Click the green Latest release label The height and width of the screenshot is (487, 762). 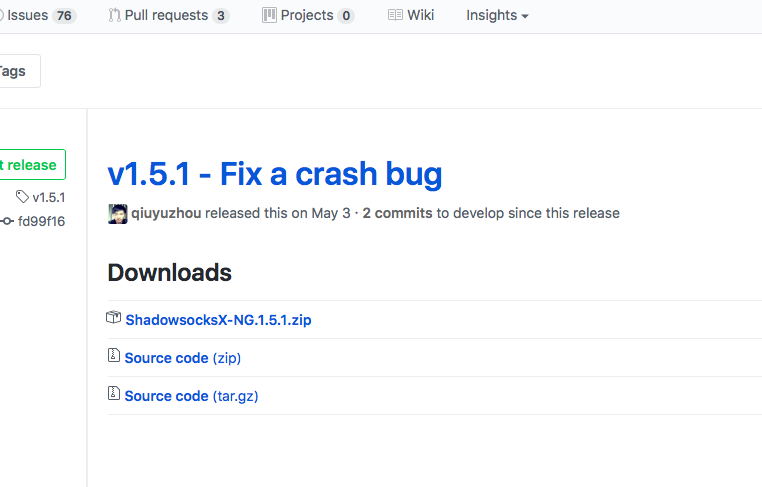coord(30,165)
